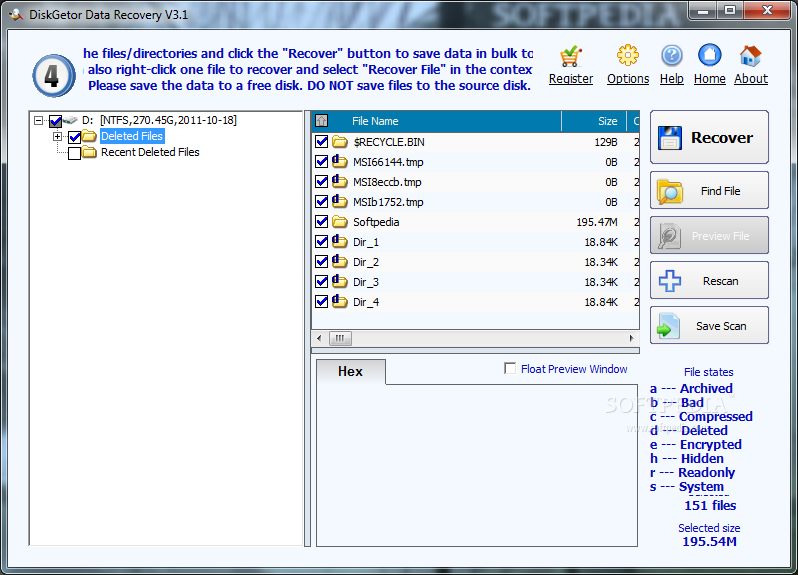The width and height of the screenshot is (798, 575).
Task: Click the DiskGetor app icon in title bar
Action: pyautogui.click(x=16, y=14)
